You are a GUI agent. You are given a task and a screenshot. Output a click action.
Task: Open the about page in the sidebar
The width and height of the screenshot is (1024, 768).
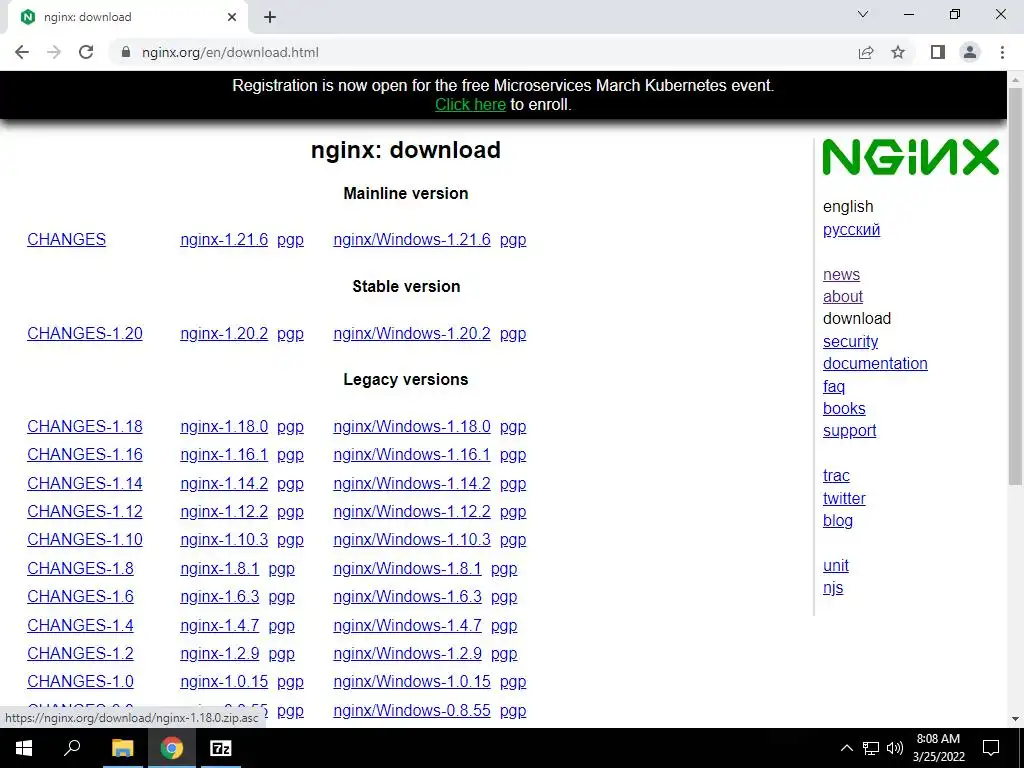tap(842, 296)
